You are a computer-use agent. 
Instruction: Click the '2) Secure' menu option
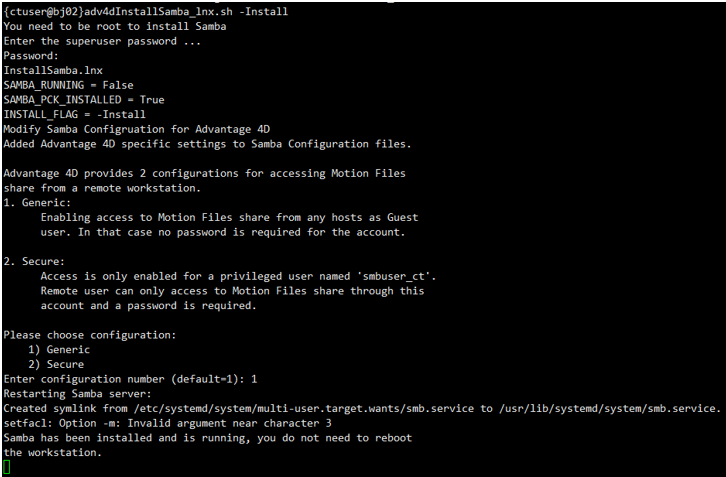pos(59,364)
